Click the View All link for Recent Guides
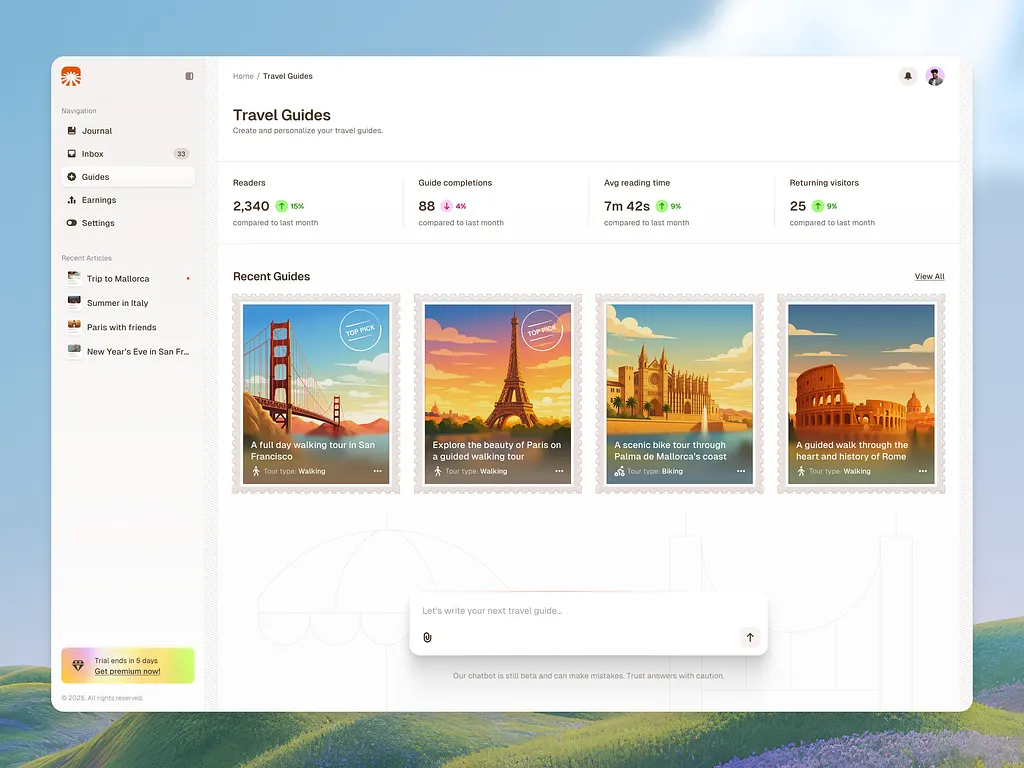The width and height of the screenshot is (1024, 768). pyautogui.click(x=929, y=276)
